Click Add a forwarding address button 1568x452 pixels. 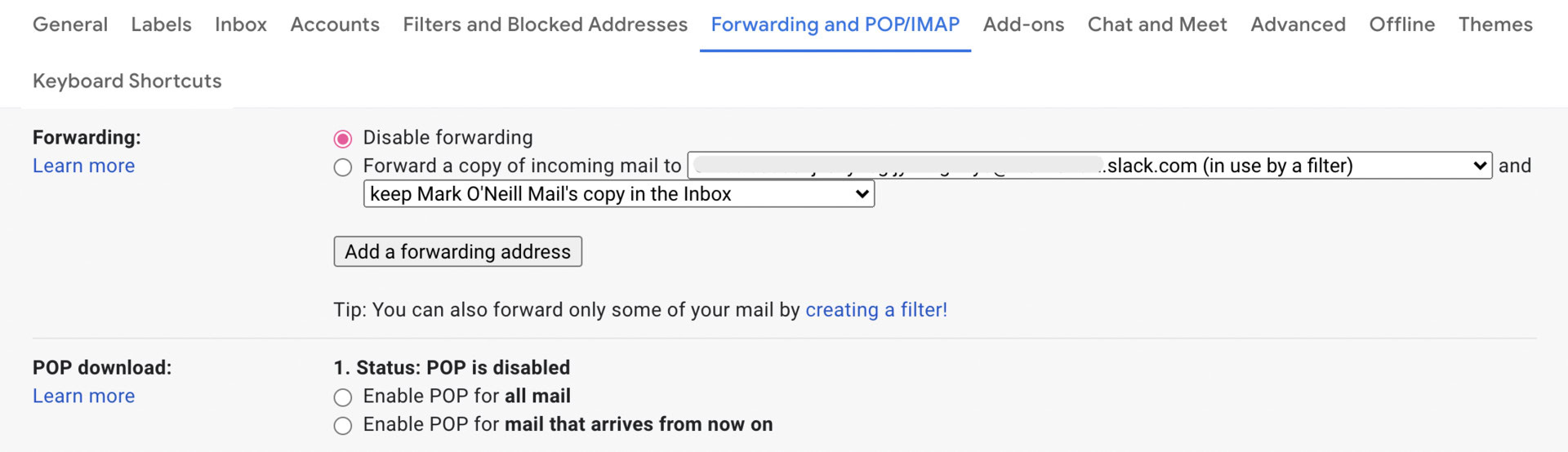point(457,251)
